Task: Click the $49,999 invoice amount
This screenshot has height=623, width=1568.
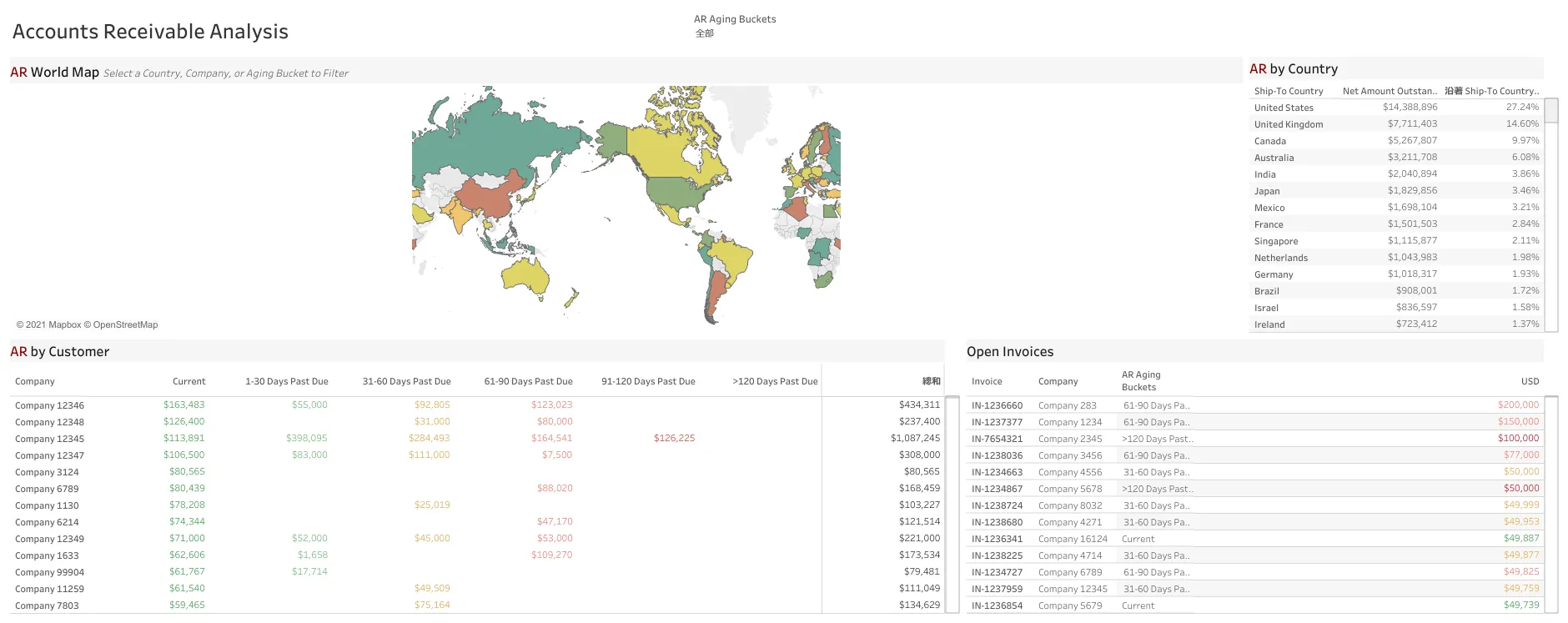Action: click(x=1521, y=505)
